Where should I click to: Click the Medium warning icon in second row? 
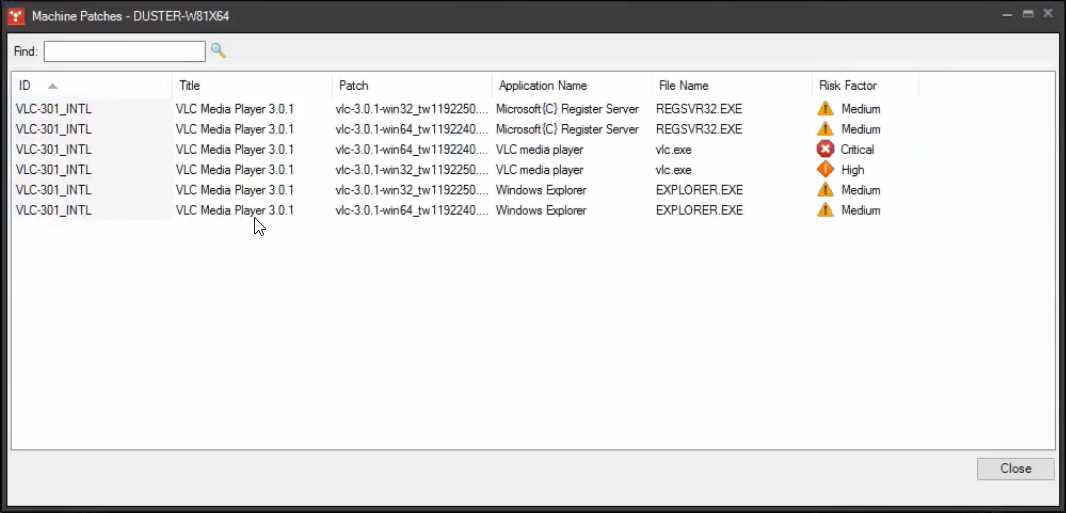tap(825, 129)
